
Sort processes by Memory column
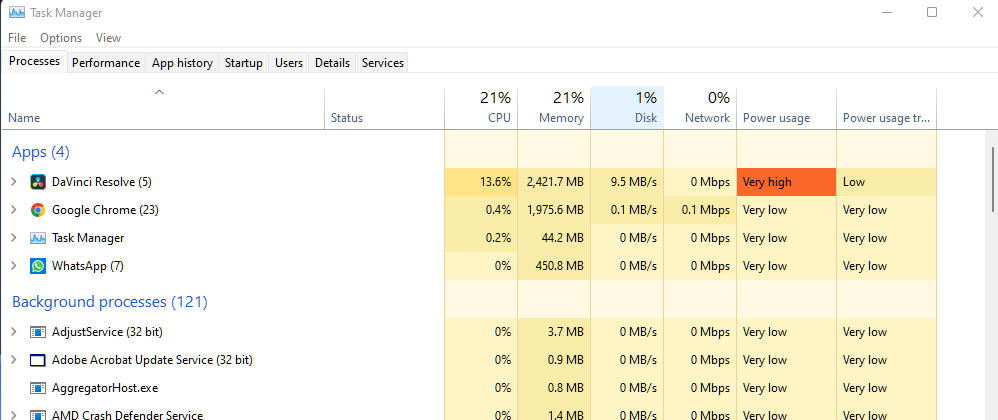click(x=554, y=108)
